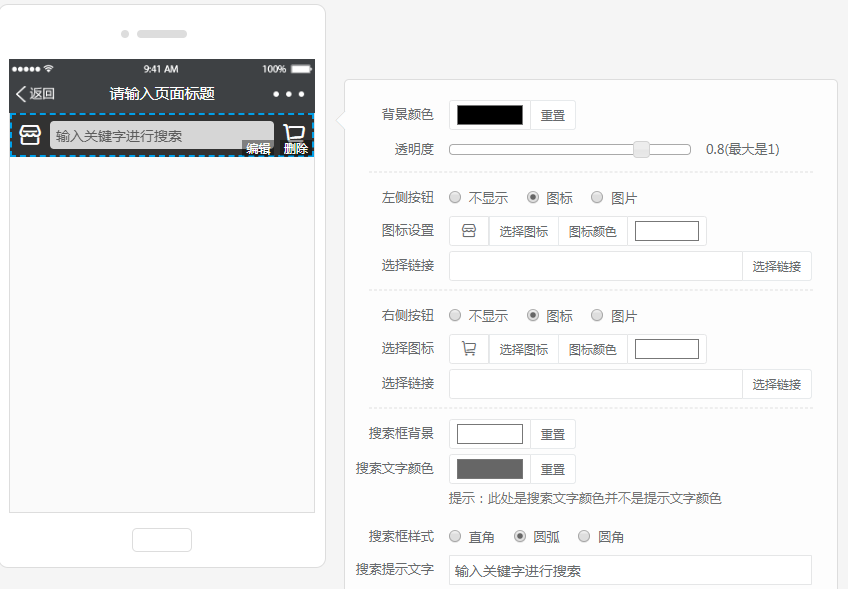Screen dimensions: 848x589
Task: Open the three-dot menu in phone header
Action: click(288, 94)
